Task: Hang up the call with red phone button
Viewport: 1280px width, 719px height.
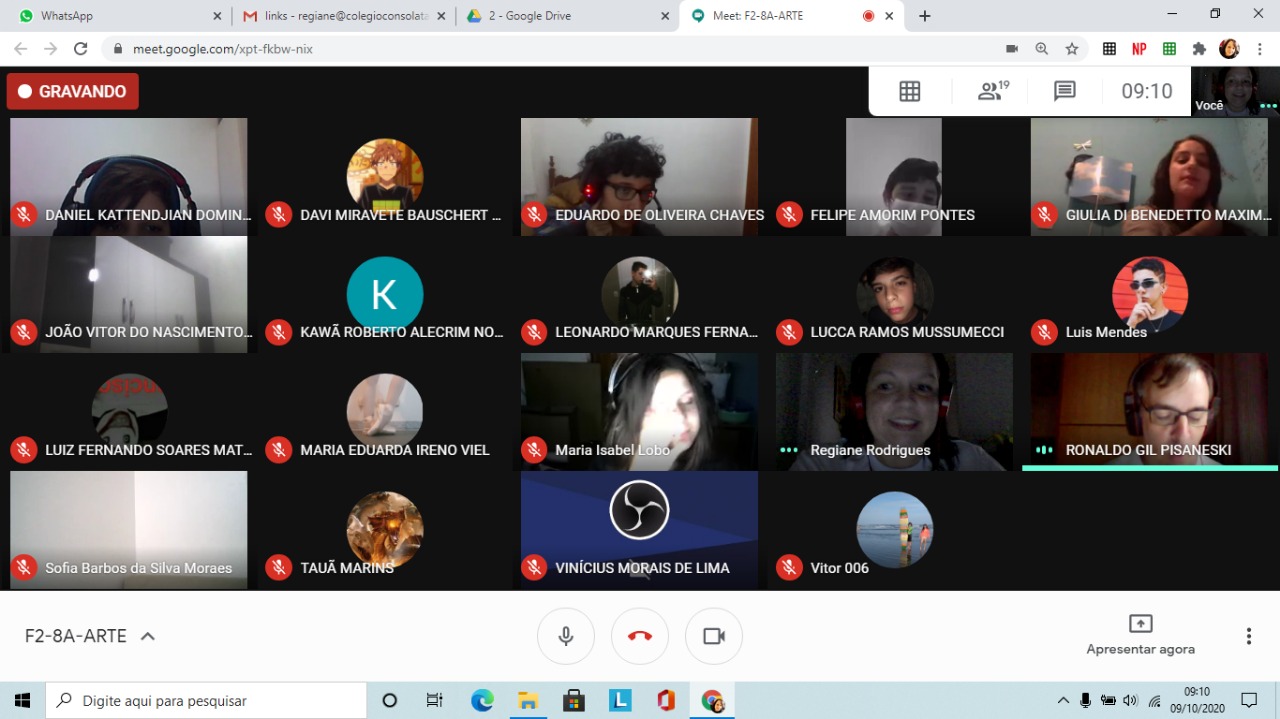Action: (640, 636)
